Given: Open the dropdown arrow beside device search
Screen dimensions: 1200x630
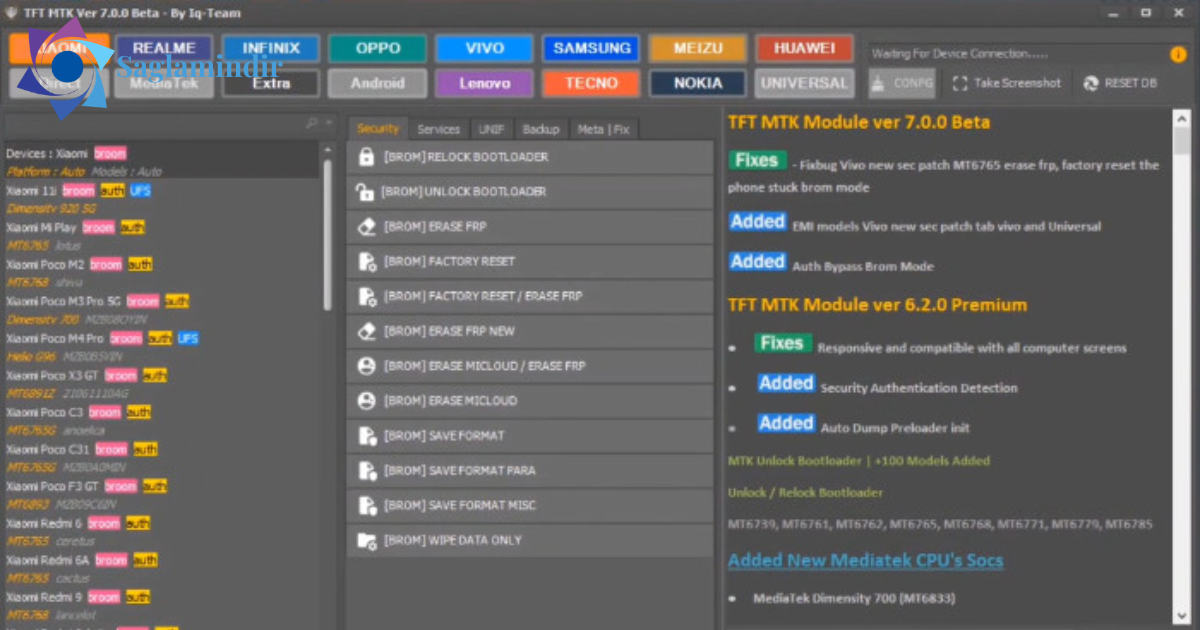Looking at the screenshot, I should (x=329, y=124).
